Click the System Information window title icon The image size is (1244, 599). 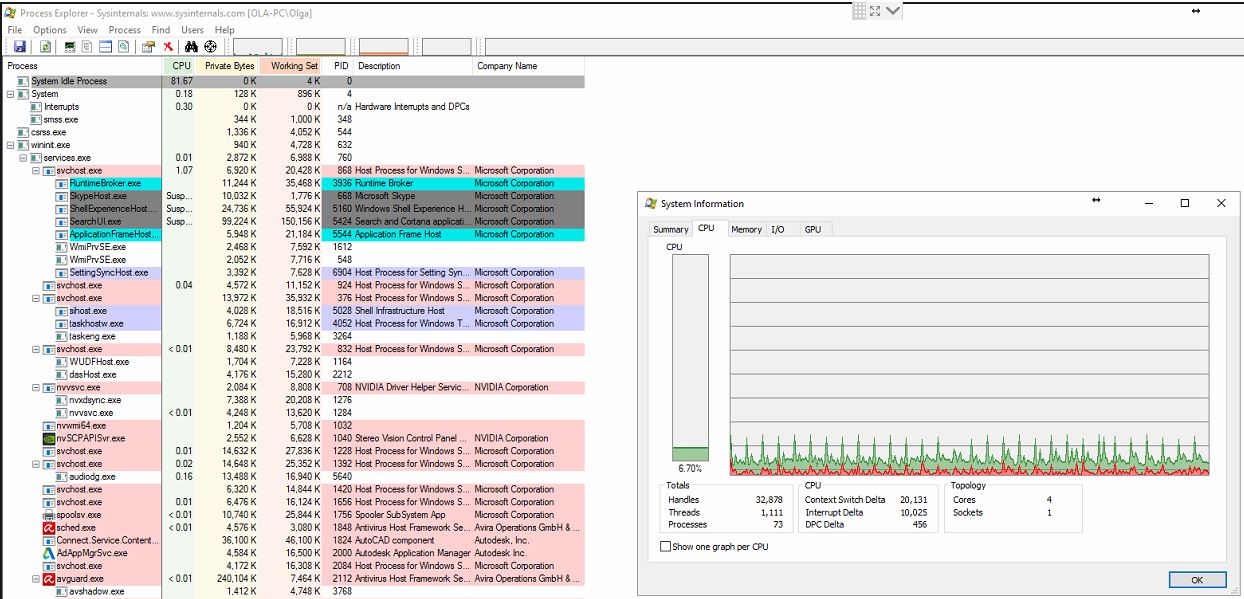(x=652, y=204)
